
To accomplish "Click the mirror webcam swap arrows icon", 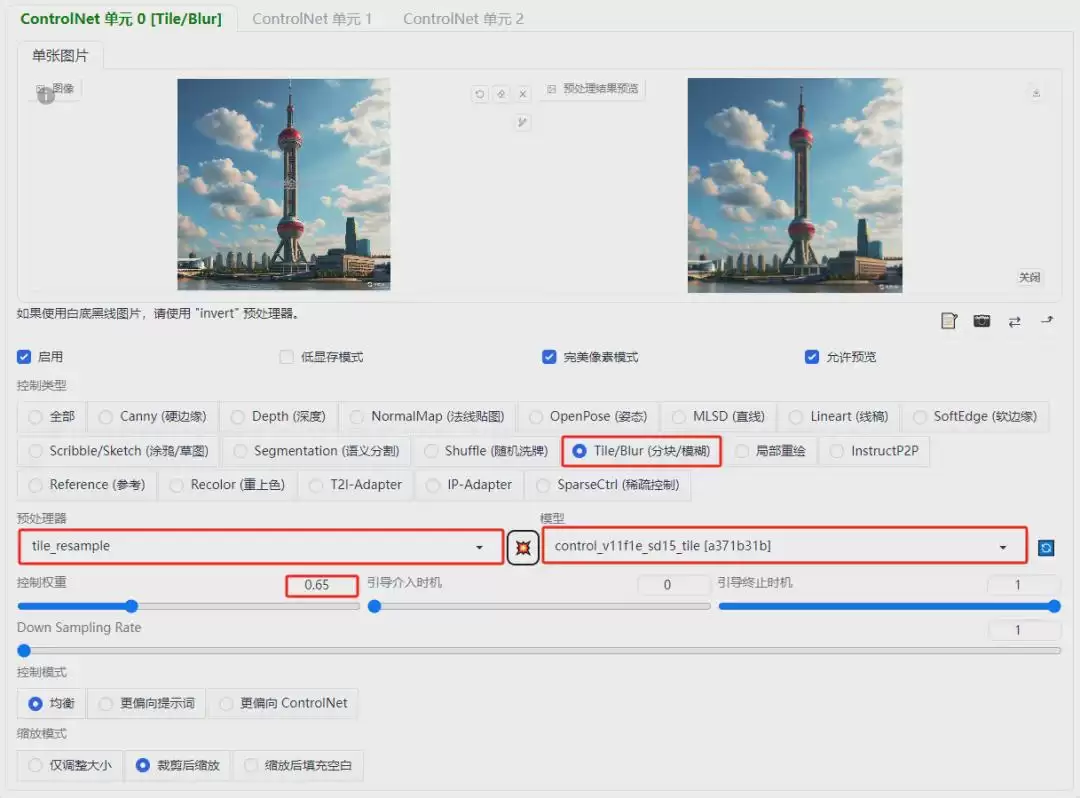I will (1015, 322).
